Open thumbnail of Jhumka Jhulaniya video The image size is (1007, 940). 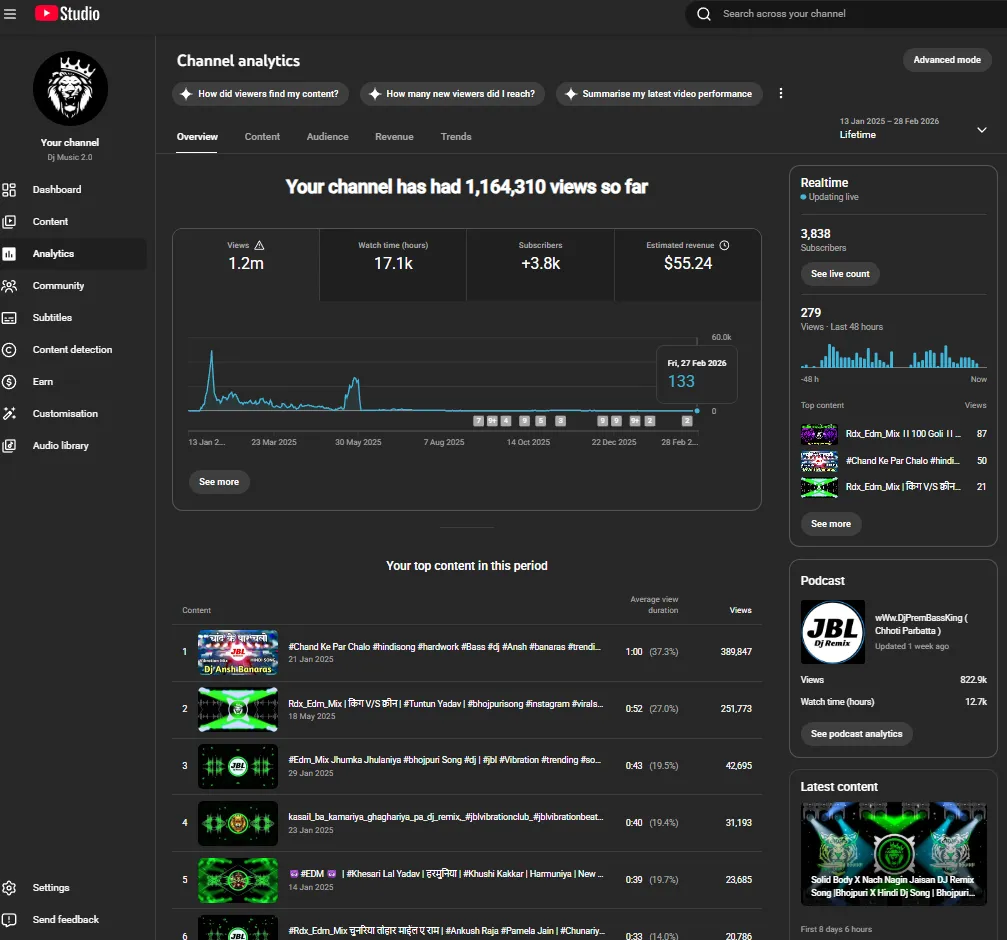click(x=238, y=767)
